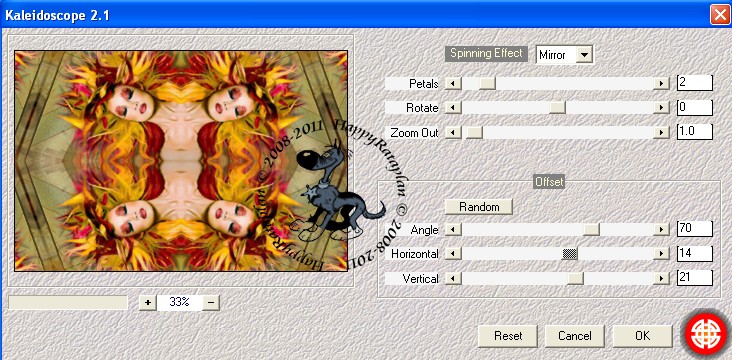The width and height of the screenshot is (732, 360).
Task: Click the Angle value field showing 70
Action: point(695,229)
